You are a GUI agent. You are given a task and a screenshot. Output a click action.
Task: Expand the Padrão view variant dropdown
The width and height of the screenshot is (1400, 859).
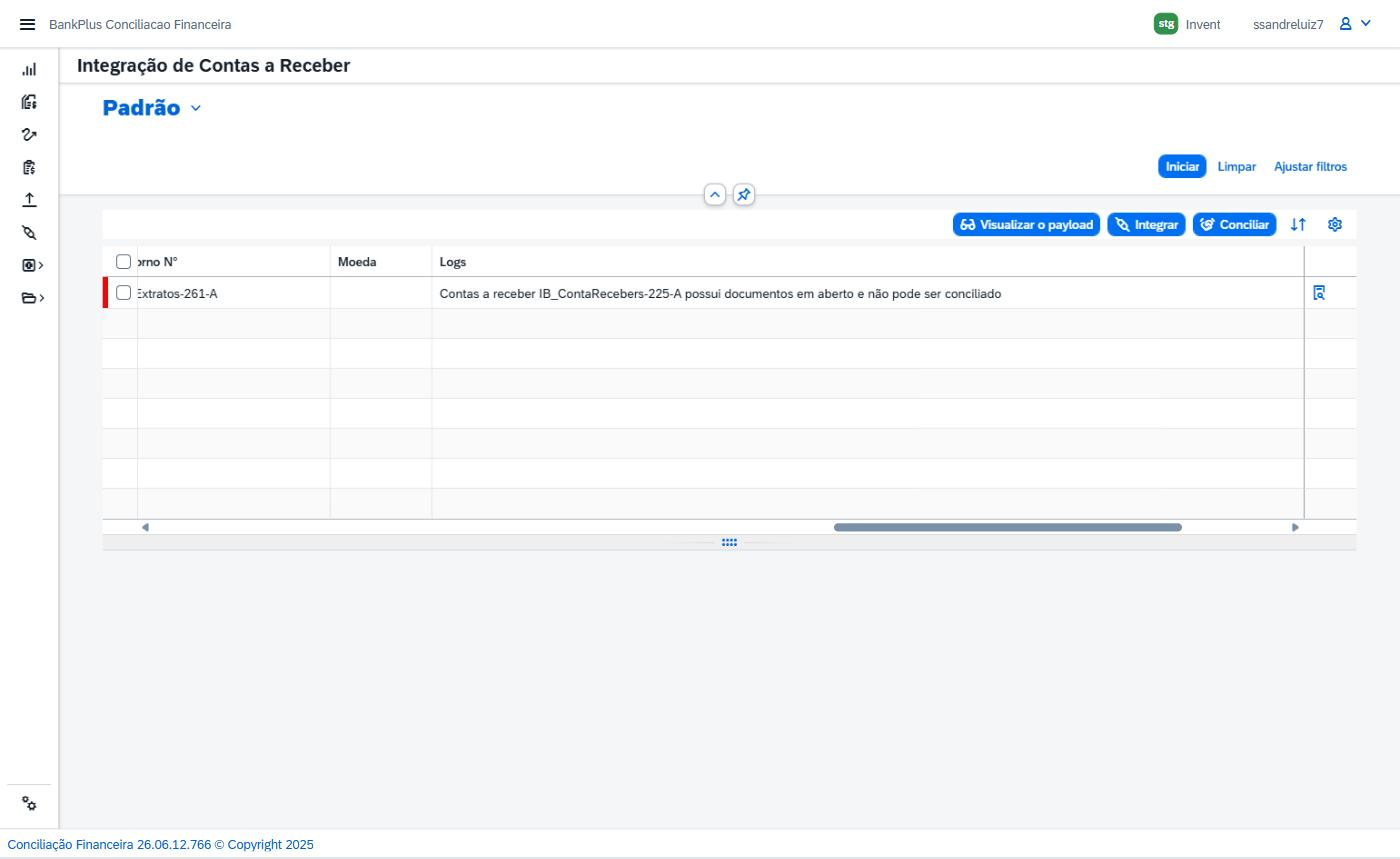196,108
